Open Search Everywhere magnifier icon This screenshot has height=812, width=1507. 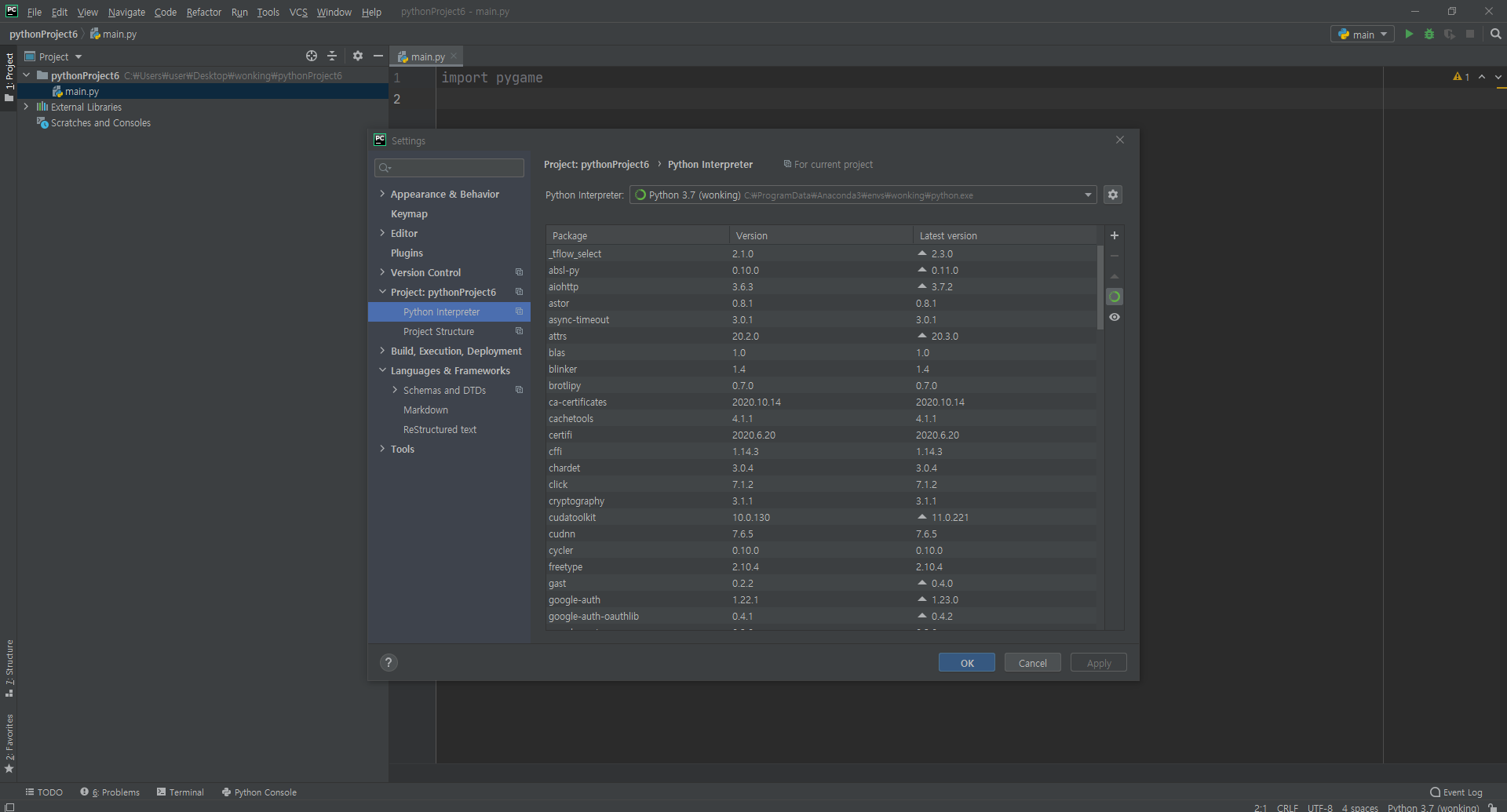pos(1495,34)
